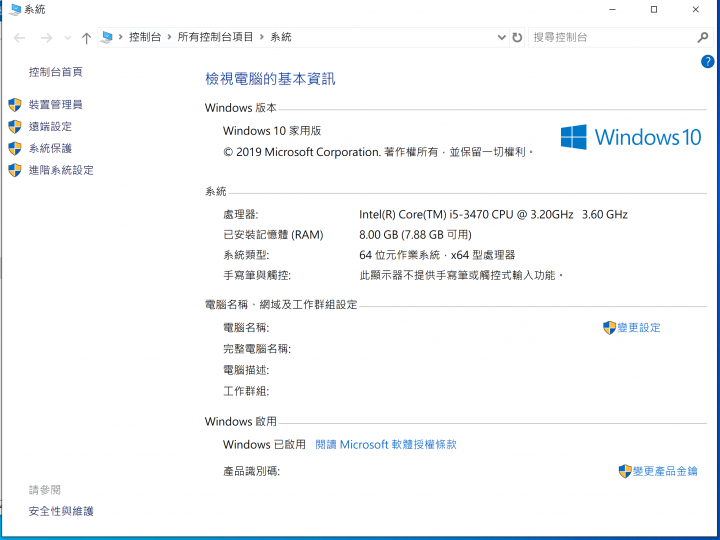The image size is (720, 540).
Task: Go up one level with the Up arrow
Action: (86, 38)
